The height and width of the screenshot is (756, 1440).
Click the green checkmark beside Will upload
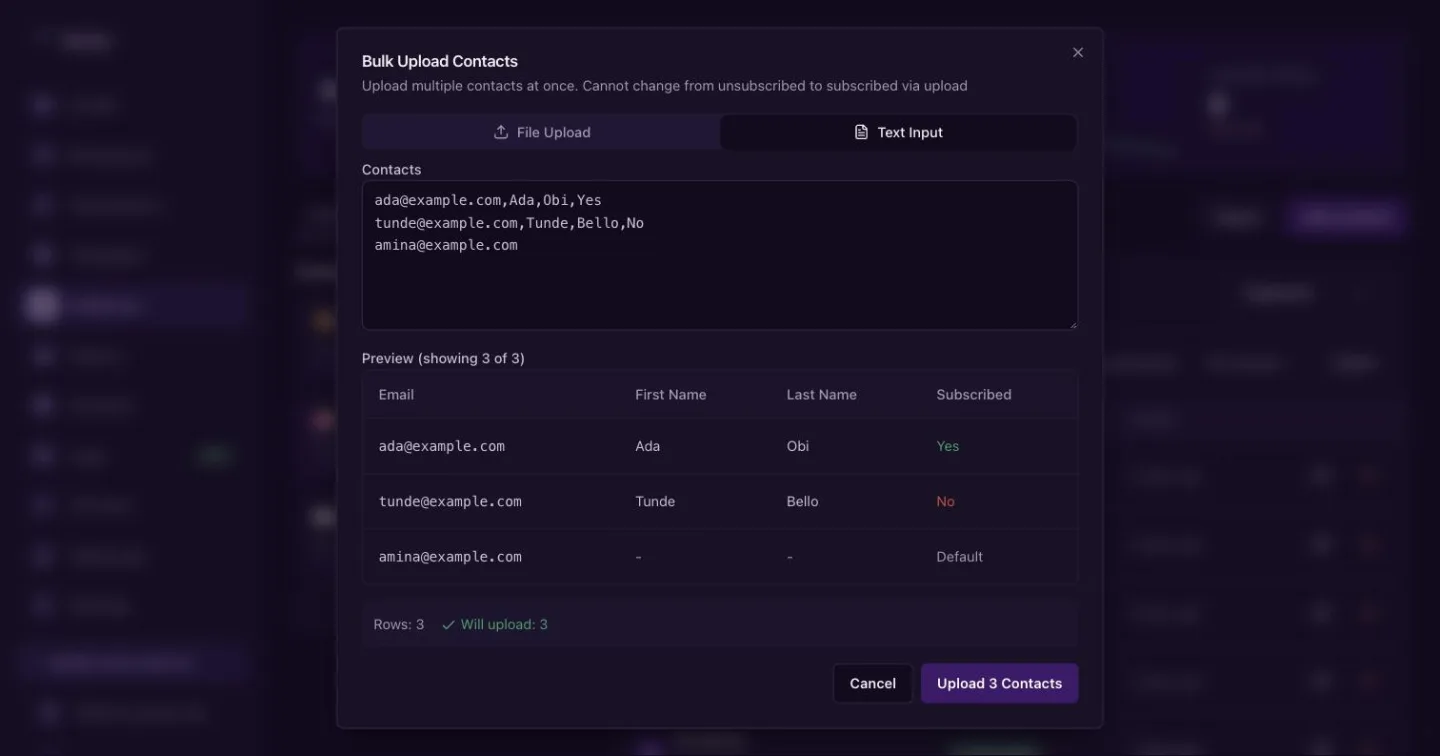coord(448,625)
